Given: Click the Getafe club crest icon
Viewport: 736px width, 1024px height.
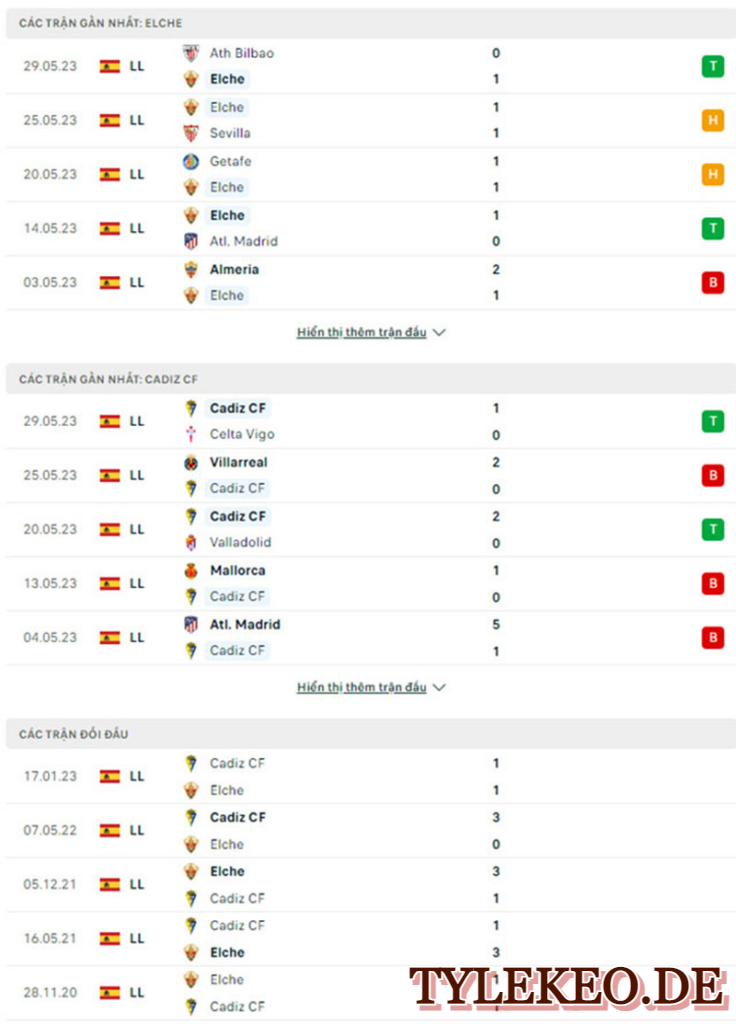Looking at the screenshot, I should tap(190, 161).
